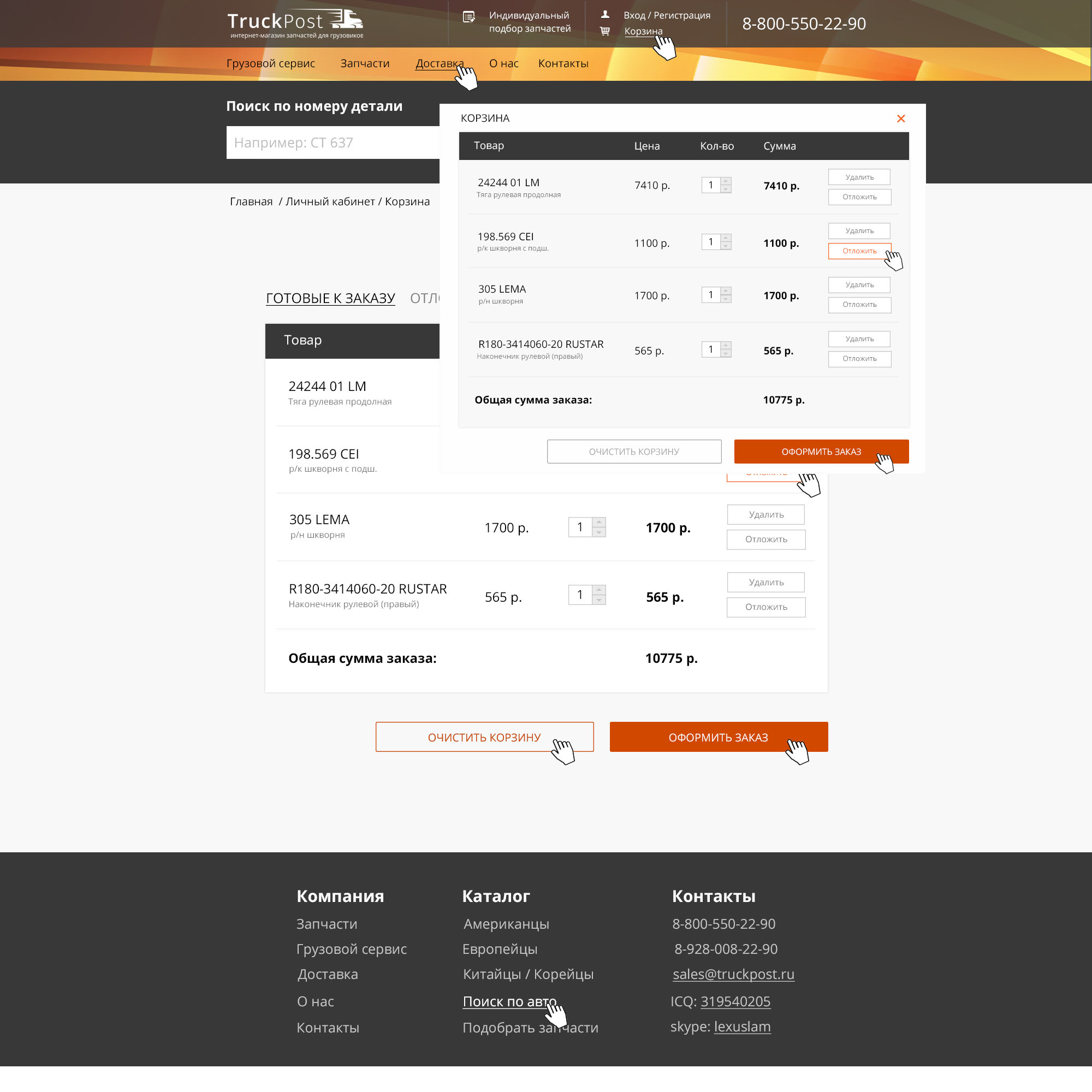Click Отложить for 198.569 CEI in popup

859,251
